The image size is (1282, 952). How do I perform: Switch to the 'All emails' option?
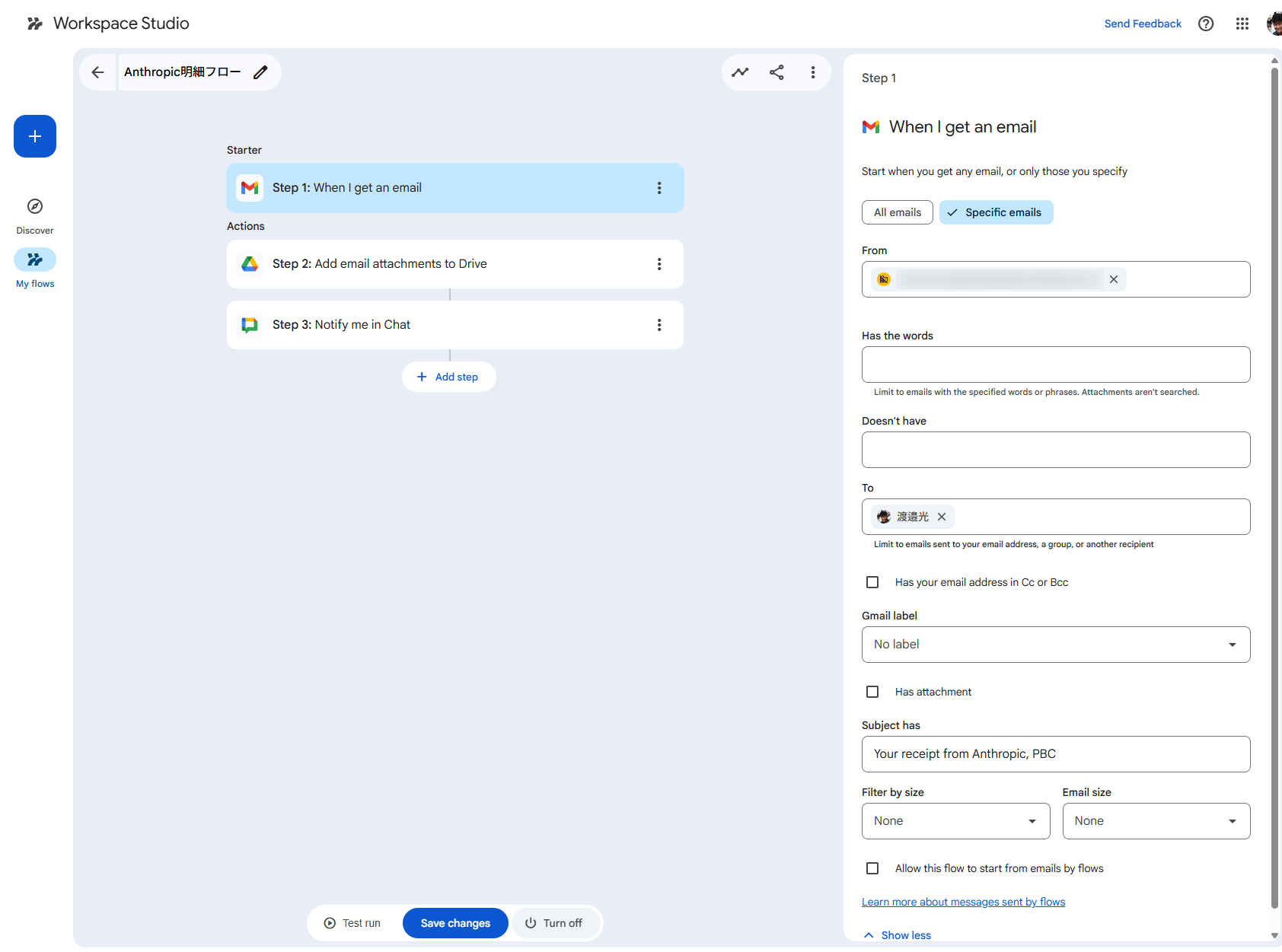[897, 212]
